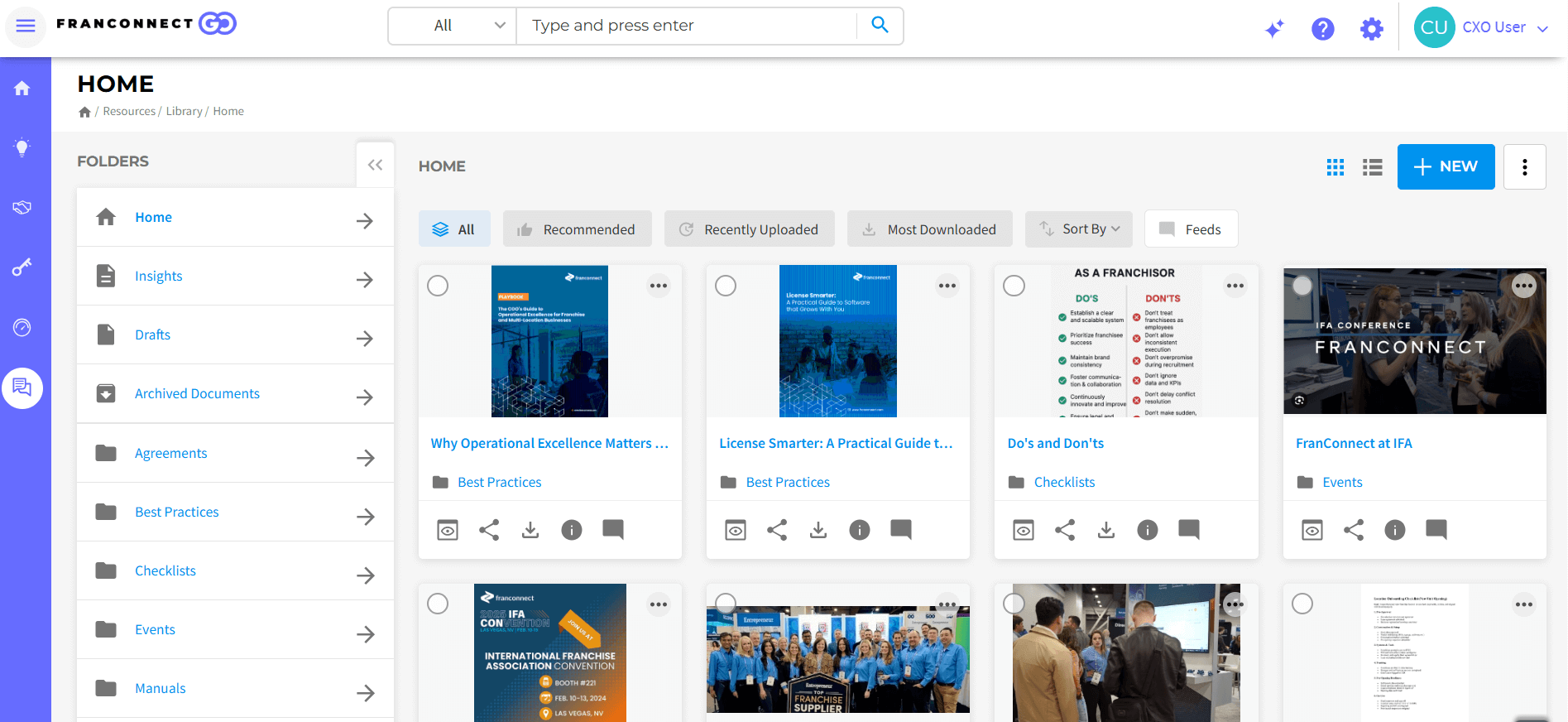
Task: Open the All search category dropdown
Action: pos(453,26)
